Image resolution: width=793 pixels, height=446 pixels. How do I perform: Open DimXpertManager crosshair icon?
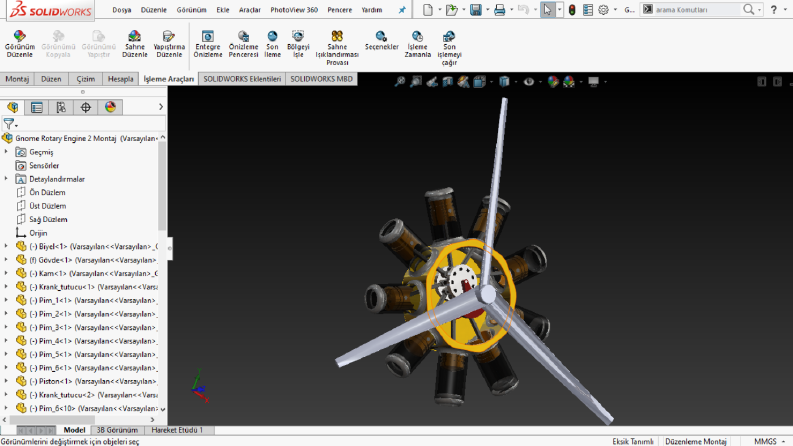(x=85, y=107)
